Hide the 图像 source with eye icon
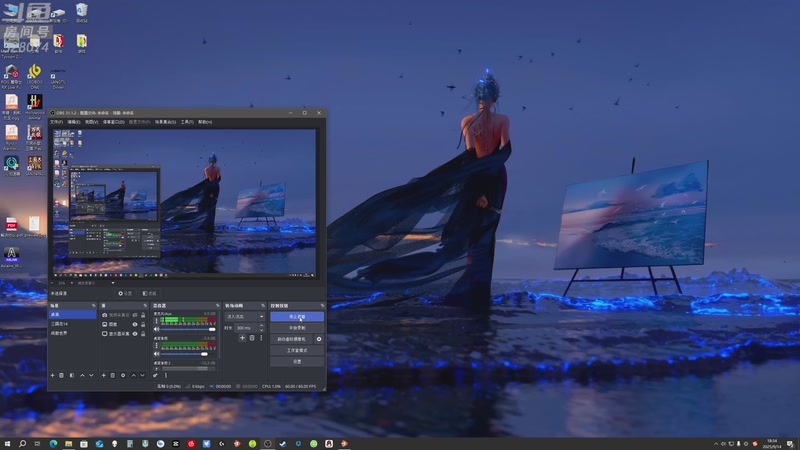 (135, 324)
